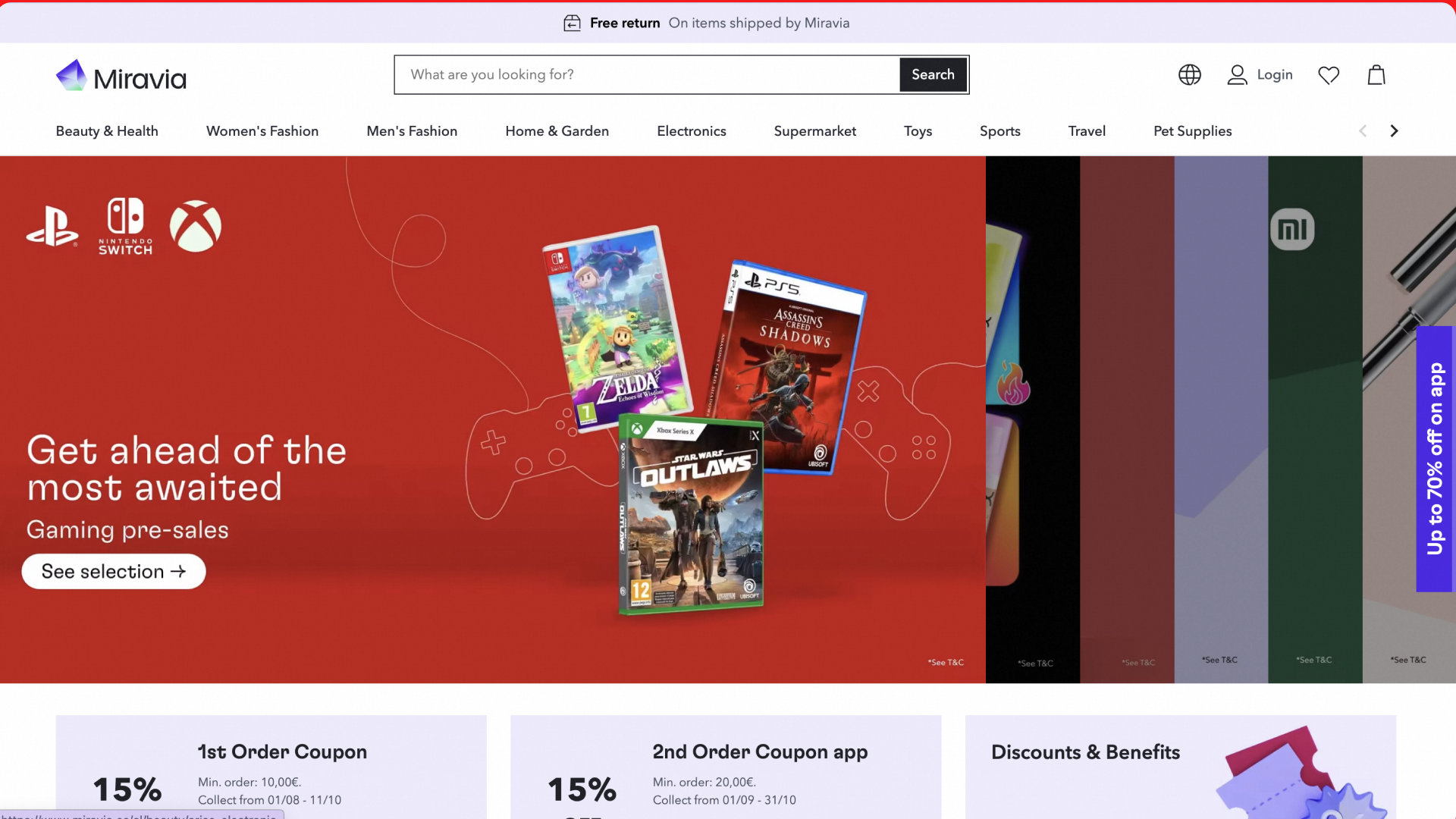Open Travel category

pyautogui.click(x=1087, y=130)
